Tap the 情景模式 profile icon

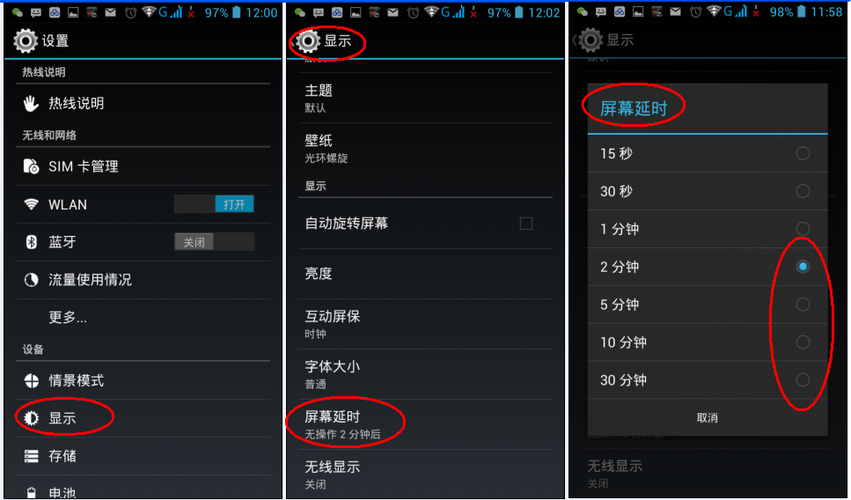pos(31,381)
